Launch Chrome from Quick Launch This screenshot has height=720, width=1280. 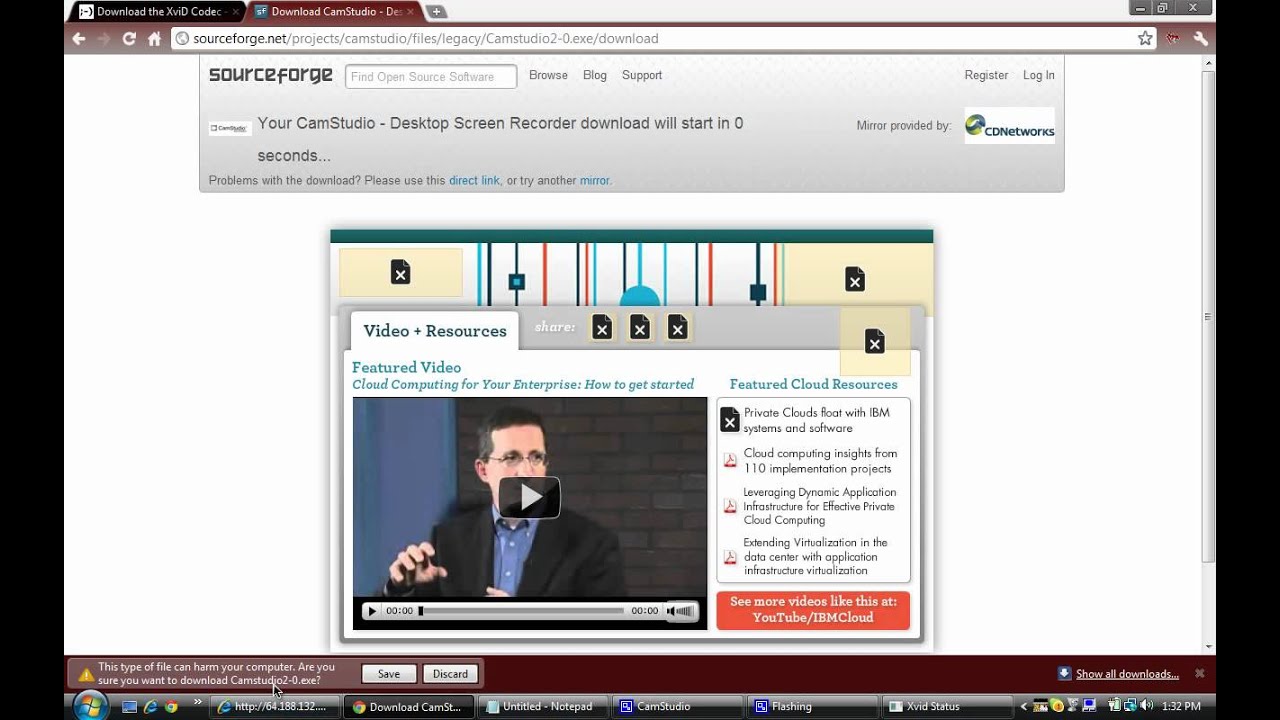[172, 706]
